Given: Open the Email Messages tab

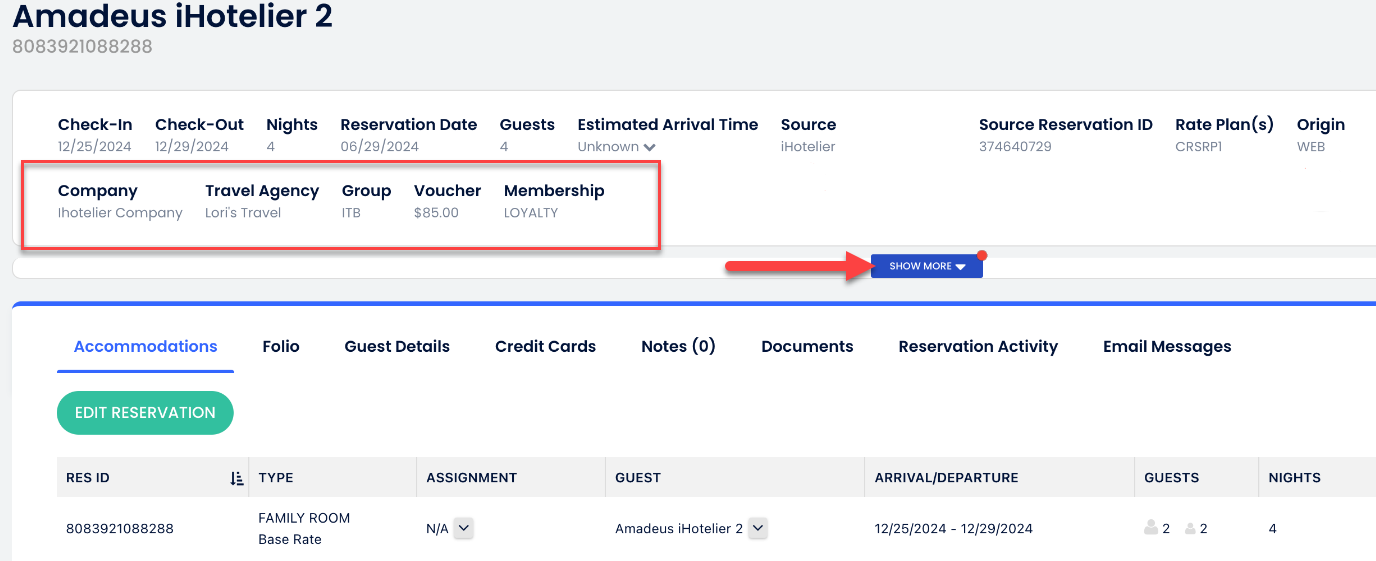Looking at the screenshot, I should (x=1167, y=347).
